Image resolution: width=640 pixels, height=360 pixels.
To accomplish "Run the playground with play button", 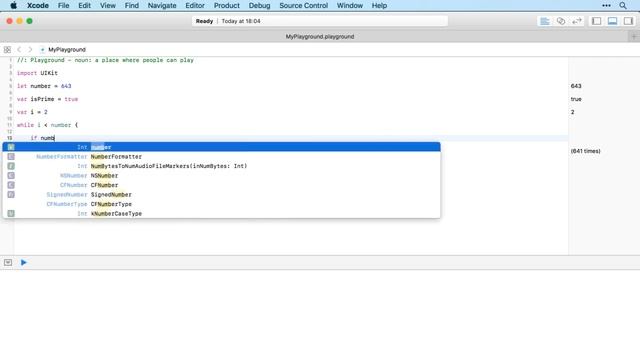I will [x=24, y=262].
